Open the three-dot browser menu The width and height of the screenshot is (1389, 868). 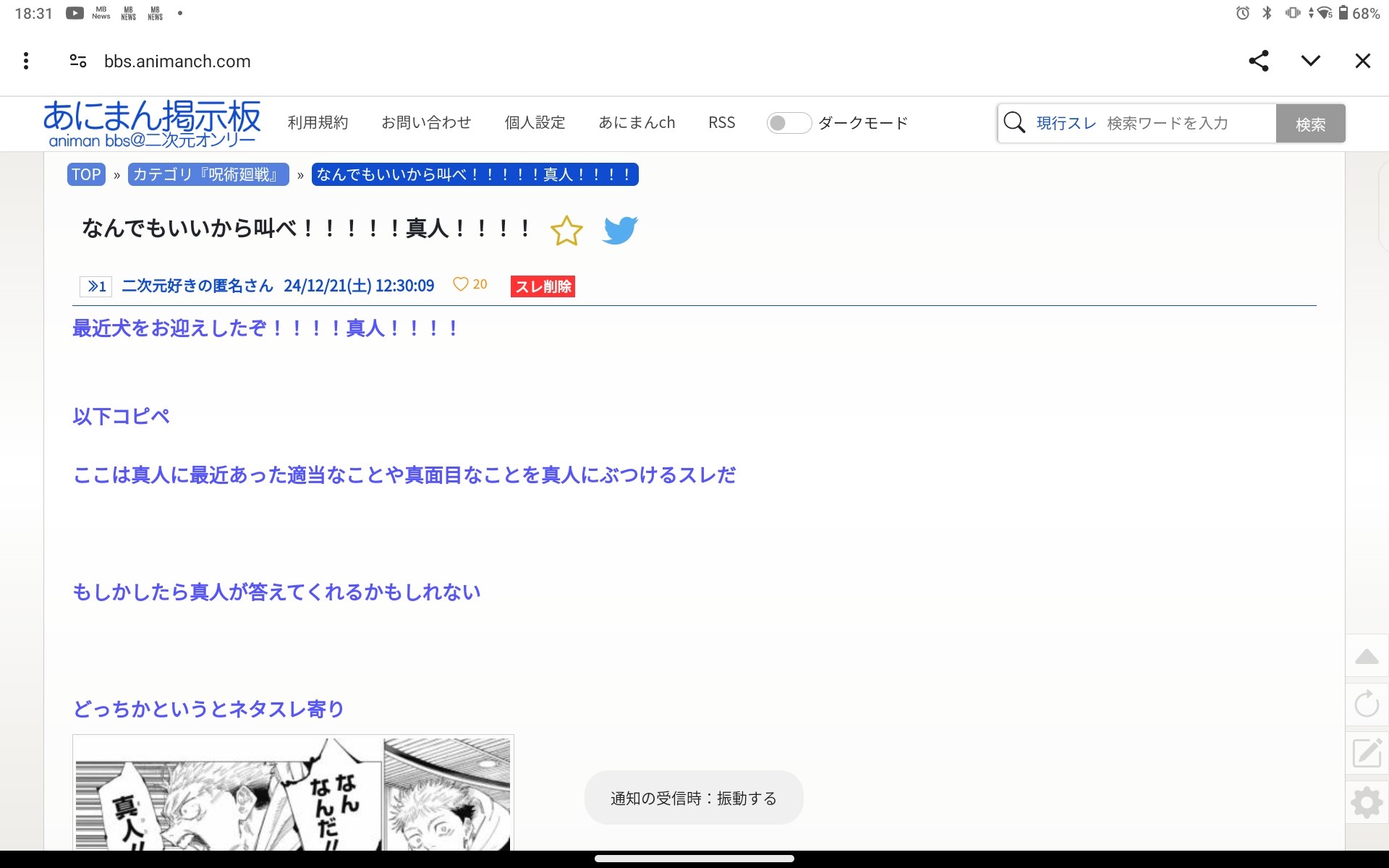point(26,61)
